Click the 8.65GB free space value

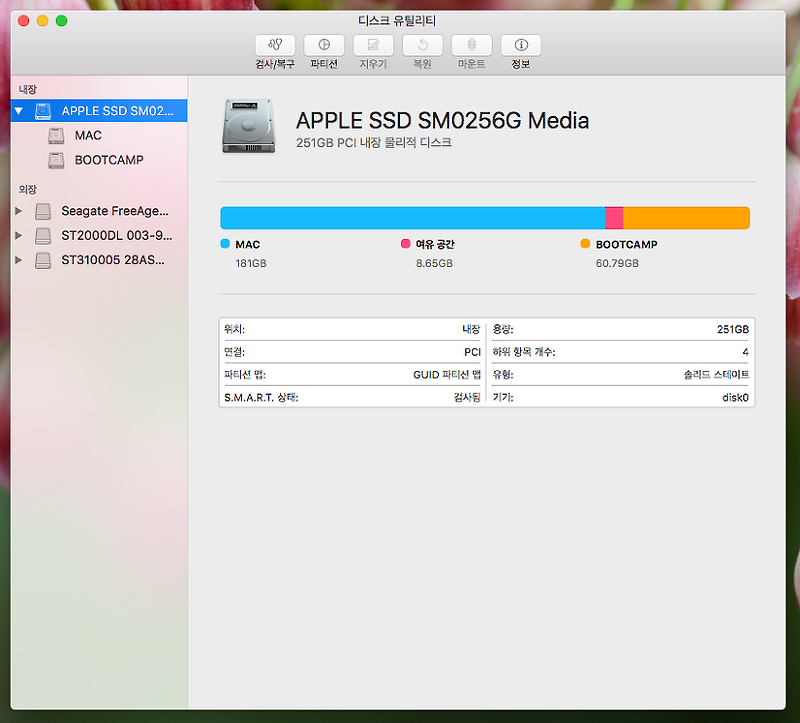click(x=434, y=263)
